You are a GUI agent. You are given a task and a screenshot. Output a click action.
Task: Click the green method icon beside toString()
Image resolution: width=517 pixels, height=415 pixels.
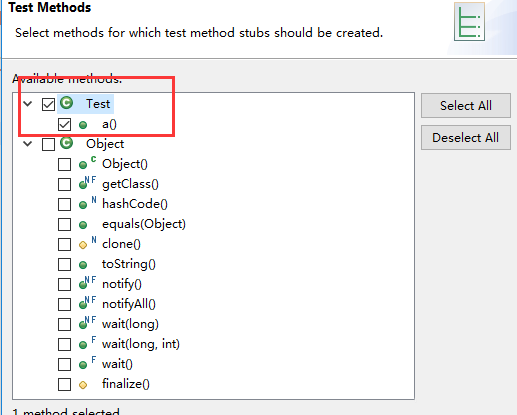(x=83, y=265)
